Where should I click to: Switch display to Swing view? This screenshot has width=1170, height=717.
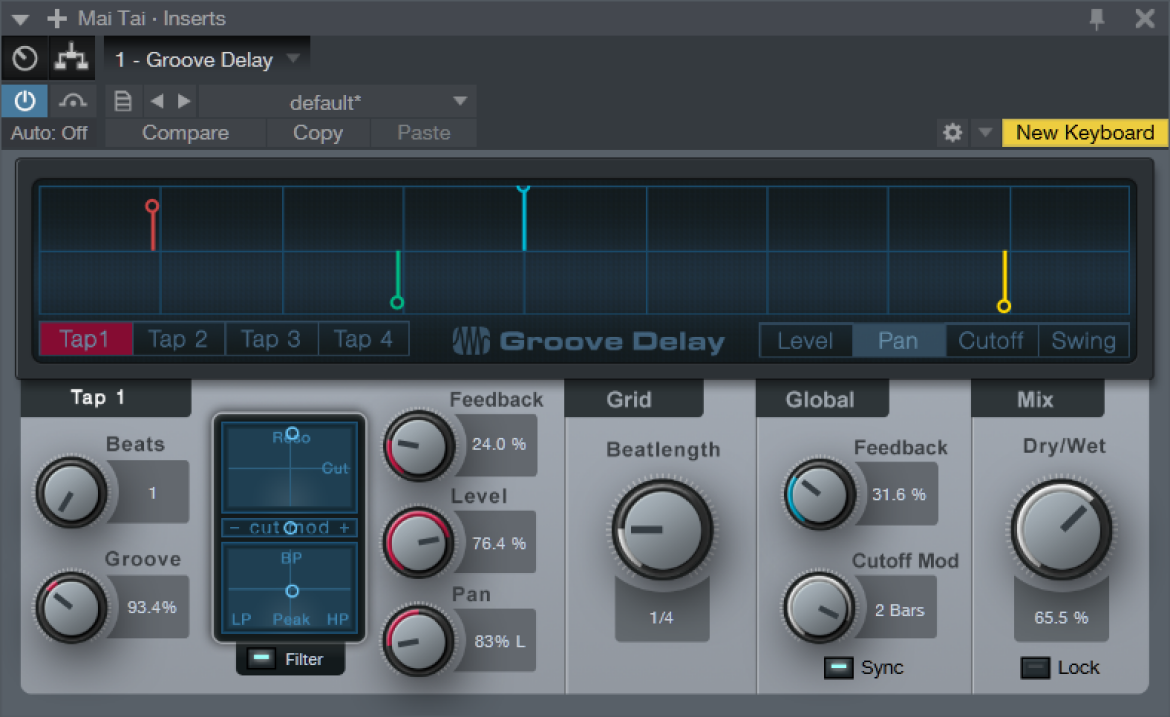pos(1083,341)
